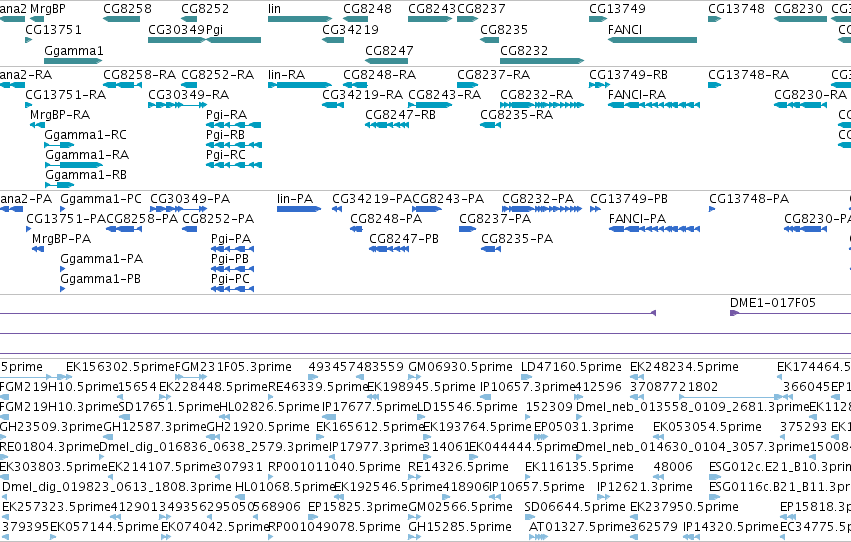Viewport: 851px width, 542px height.
Task: Select transcript CG8232-RA
Action: 542,105
